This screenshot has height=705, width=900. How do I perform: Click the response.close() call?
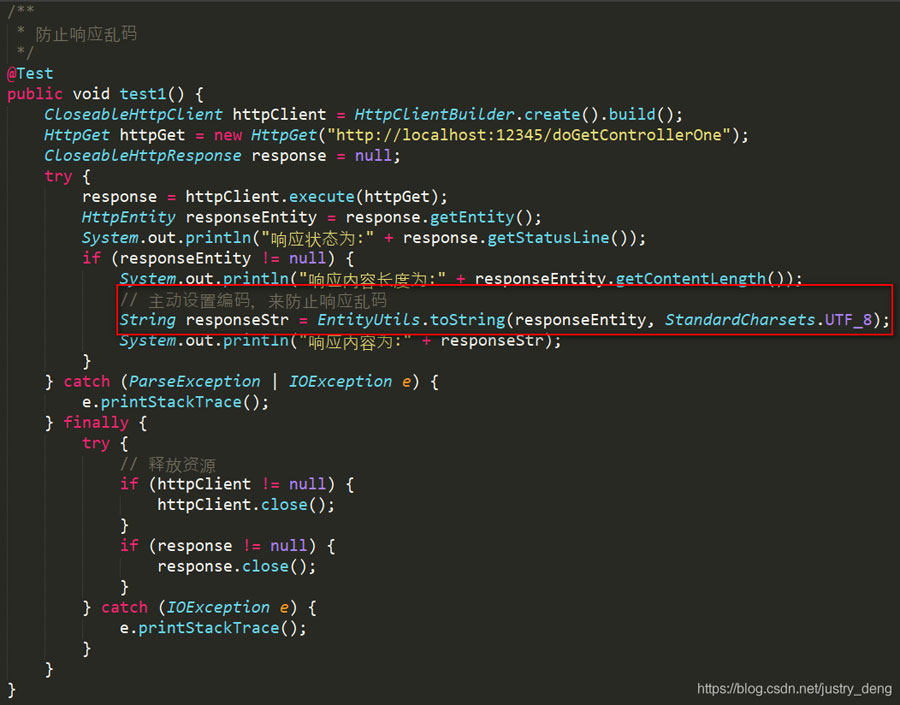click(236, 566)
